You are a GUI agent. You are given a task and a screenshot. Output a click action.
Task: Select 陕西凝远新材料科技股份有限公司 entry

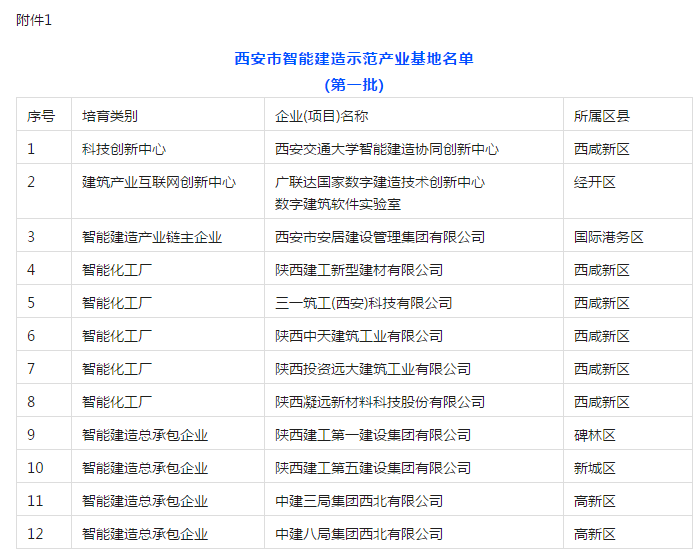click(x=380, y=402)
